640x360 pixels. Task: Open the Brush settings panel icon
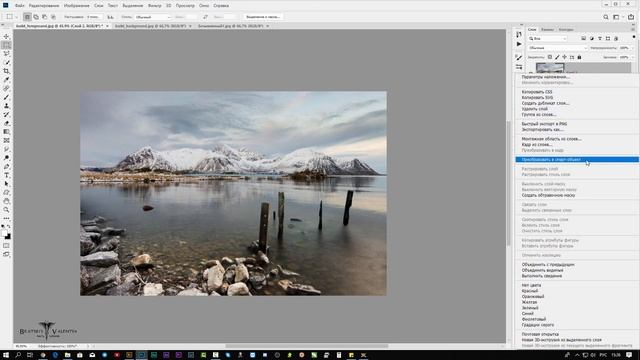click(x=519, y=58)
